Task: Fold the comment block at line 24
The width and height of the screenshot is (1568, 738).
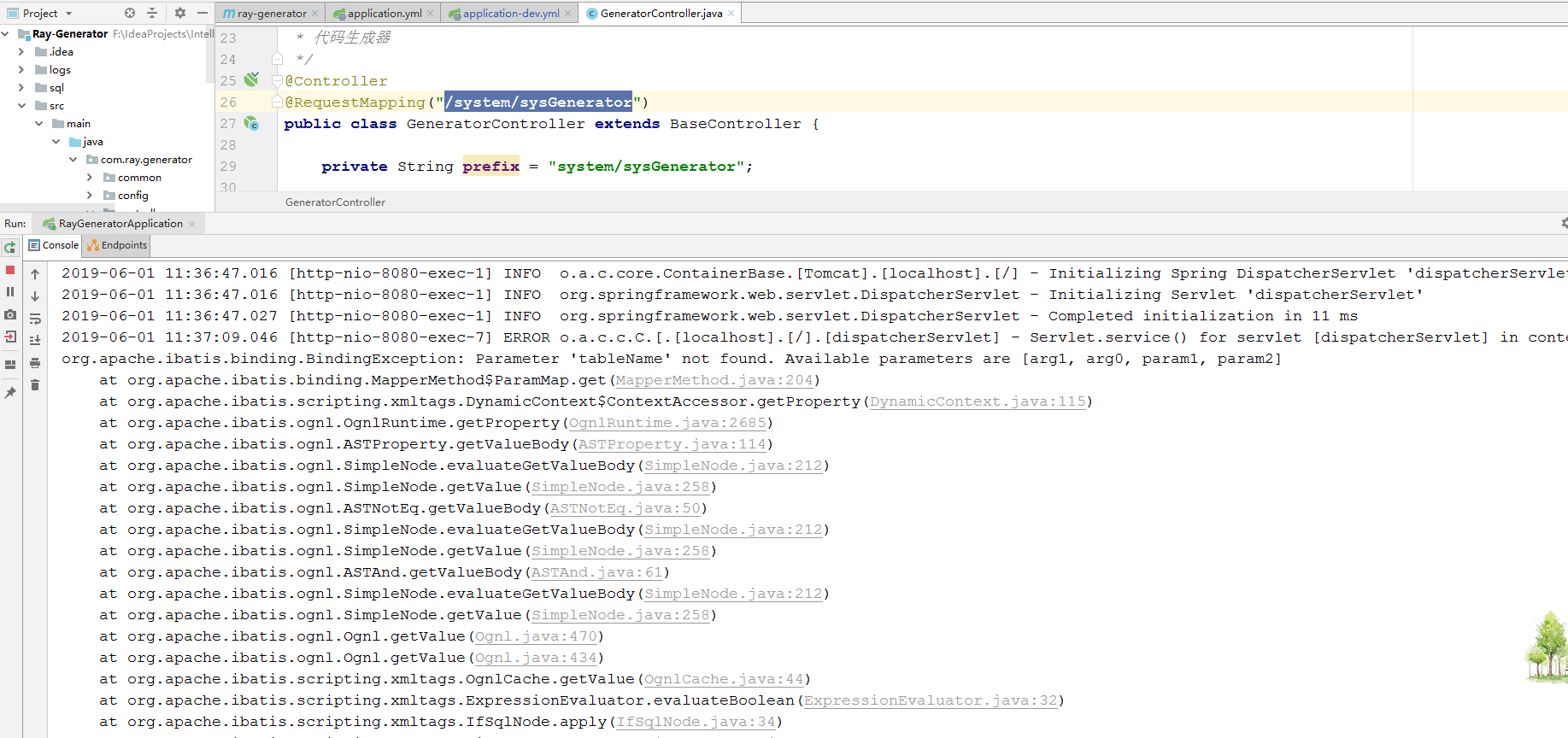Action: pyautogui.click(x=277, y=59)
